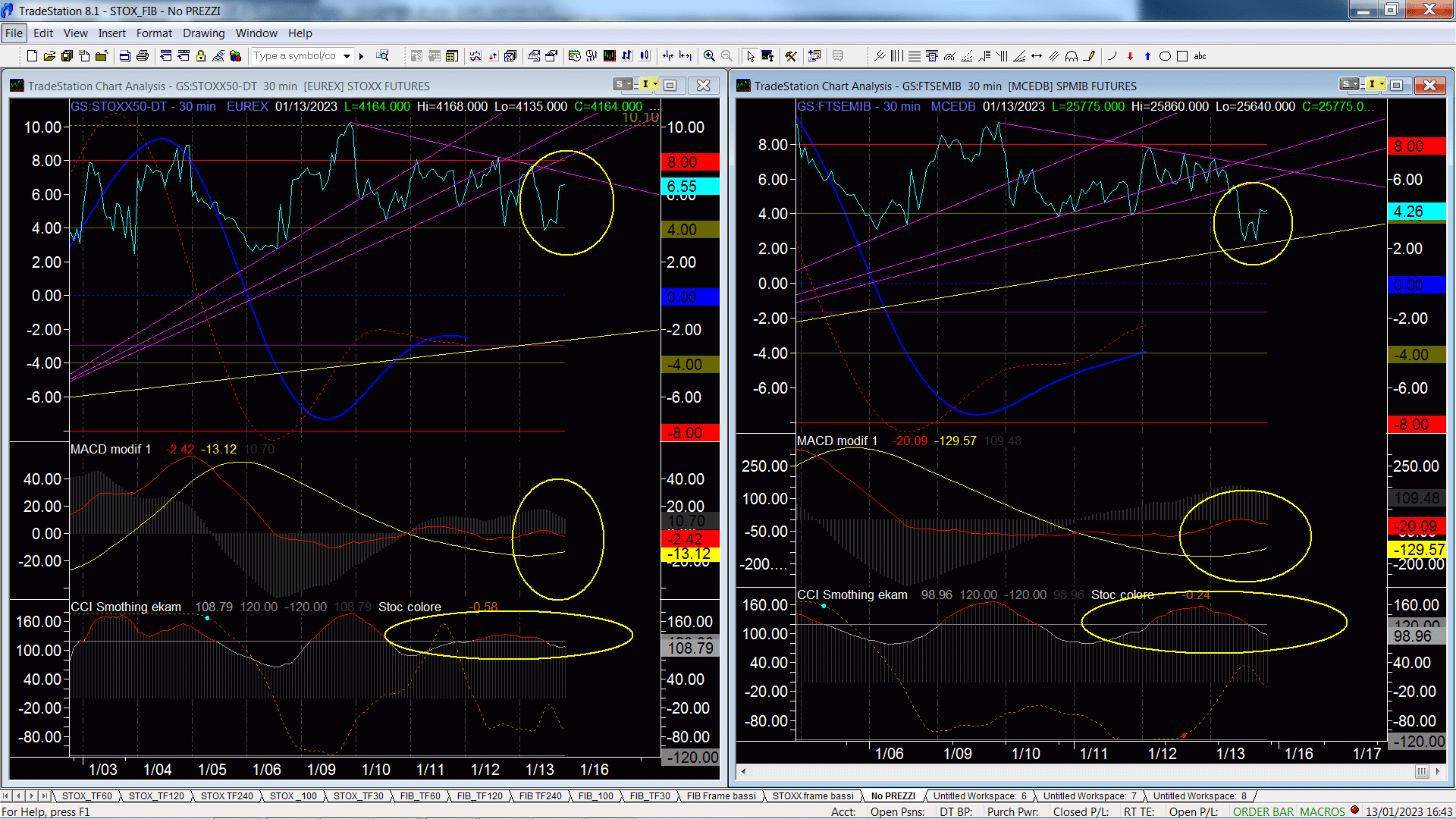Screen dimensions: 1456x819
Task: Click the symbol lookup magnifier icon
Action: click(x=382, y=55)
